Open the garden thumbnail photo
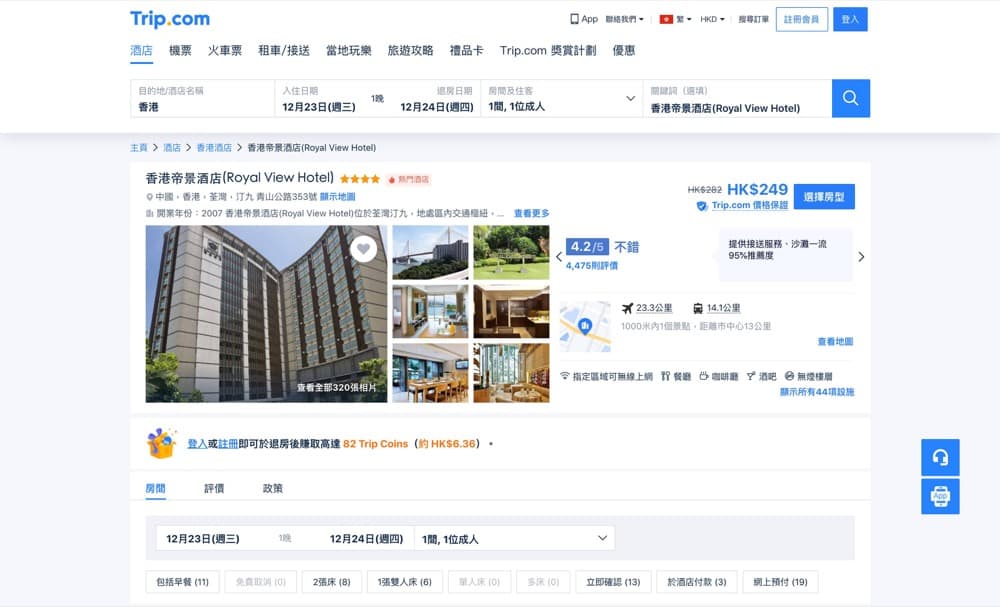 pyautogui.click(x=511, y=252)
